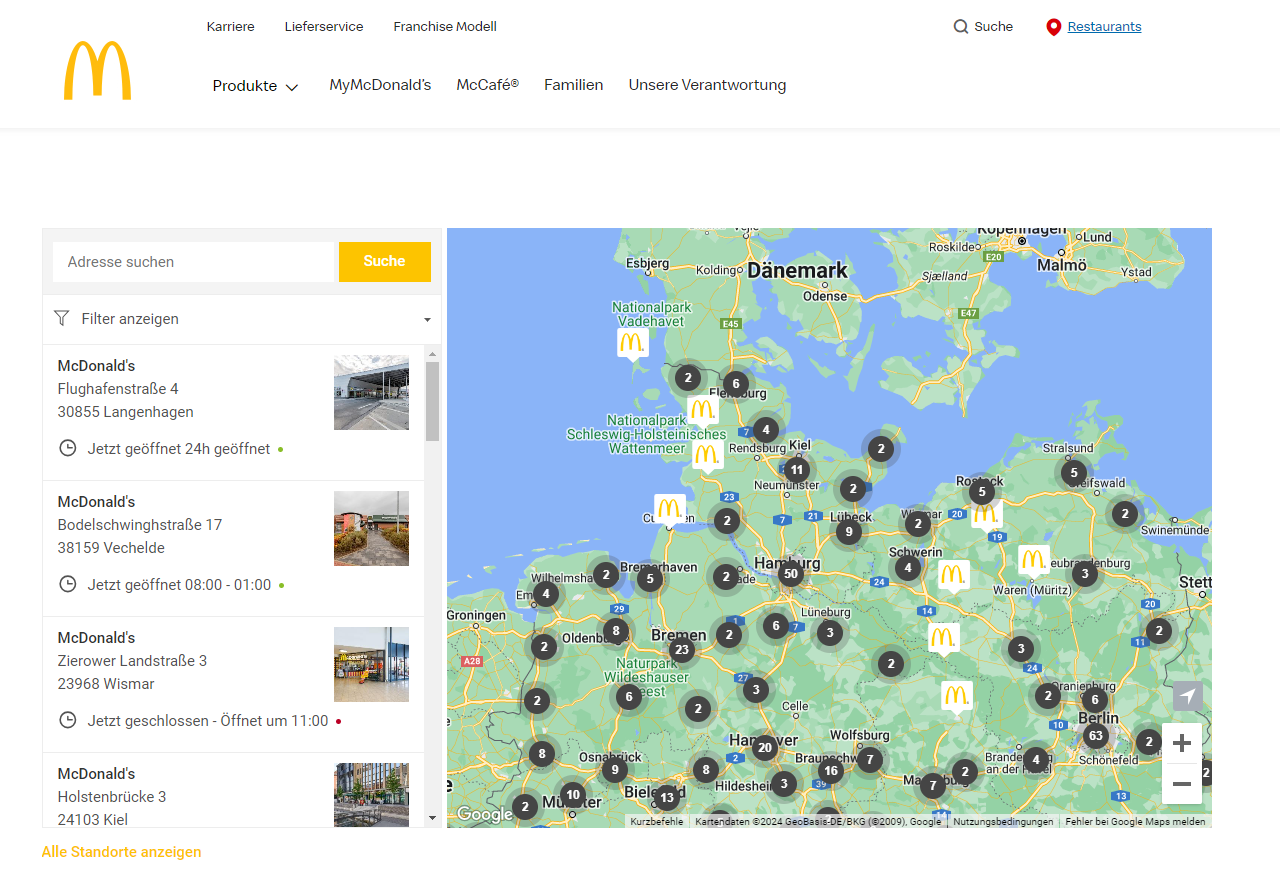Click the McDonald's golden arches logo
This screenshot has width=1280, height=870.
pyautogui.click(x=97, y=70)
